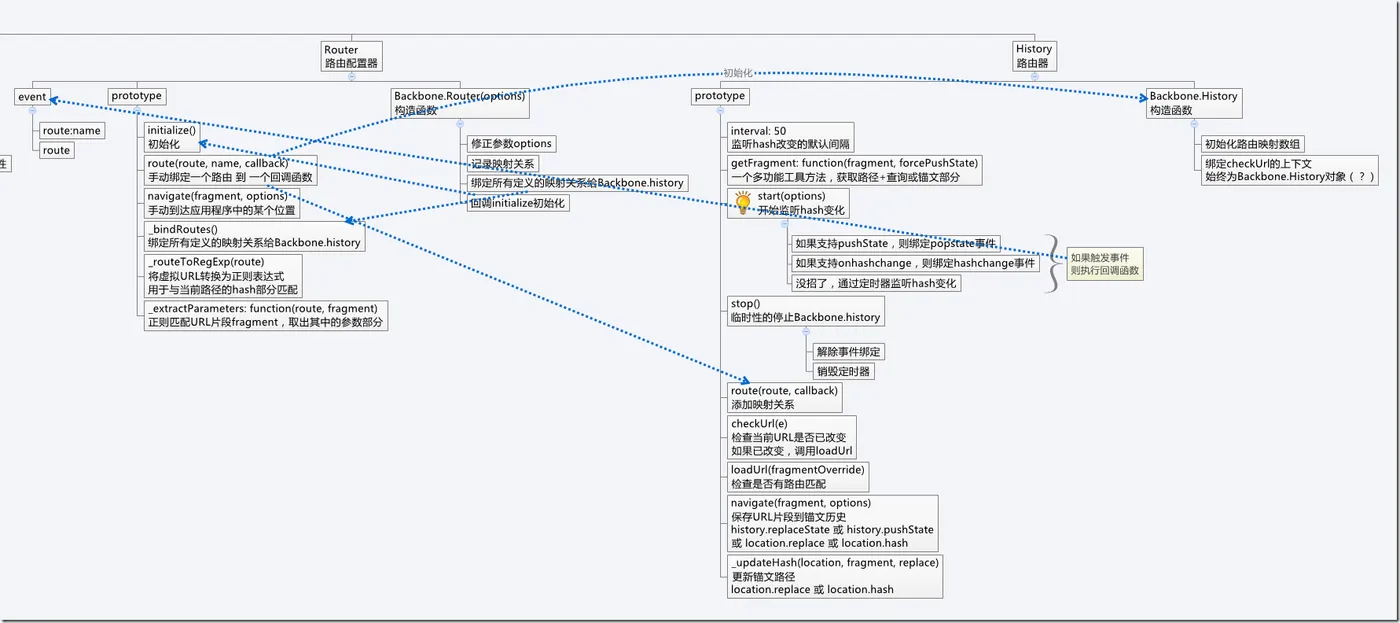
Task: Select the checkUrl(e) node
Action: [x=792, y=437]
